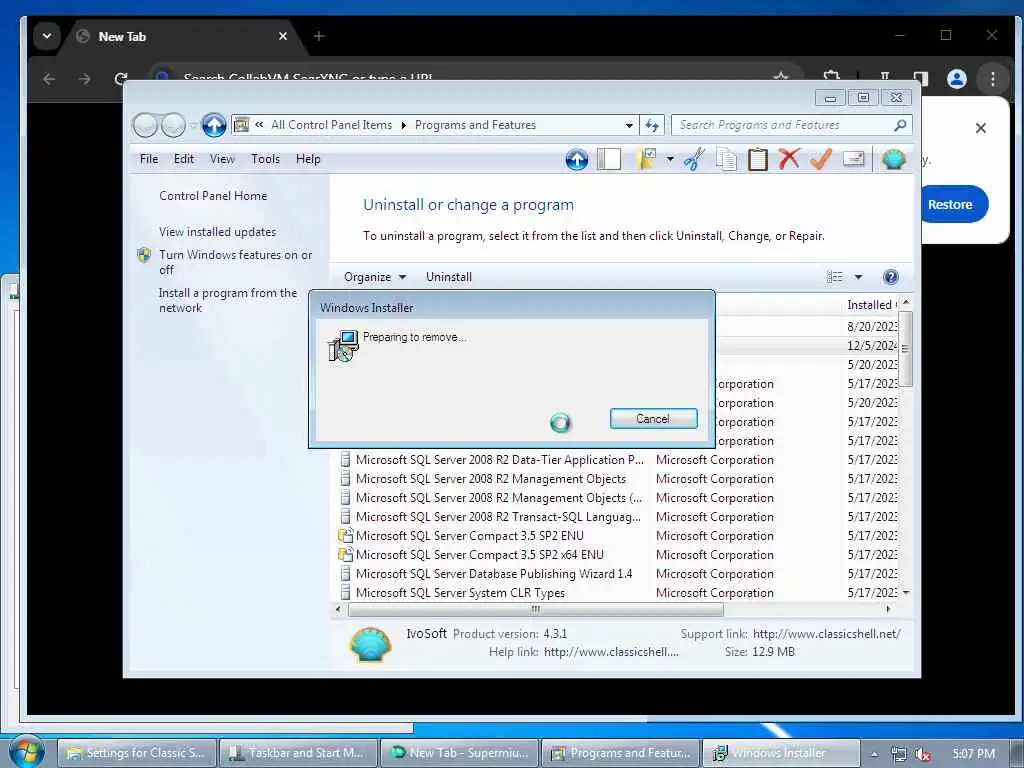
Task: Select Microsoft SQL Server 2008 R2 Data-Tier Application row
Action: (618, 460)
